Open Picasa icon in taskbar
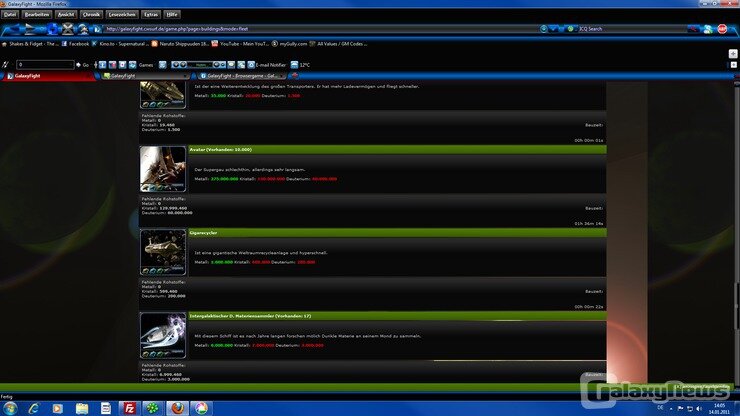The height and width of the screenshot is (416, 740). click(x=201, y=408)
